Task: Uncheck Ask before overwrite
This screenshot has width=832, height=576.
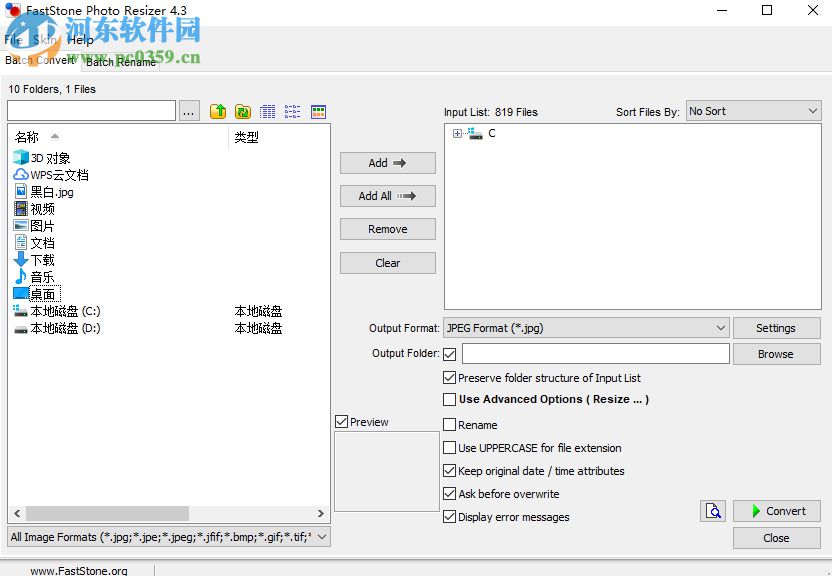Action: click(449, 494)
